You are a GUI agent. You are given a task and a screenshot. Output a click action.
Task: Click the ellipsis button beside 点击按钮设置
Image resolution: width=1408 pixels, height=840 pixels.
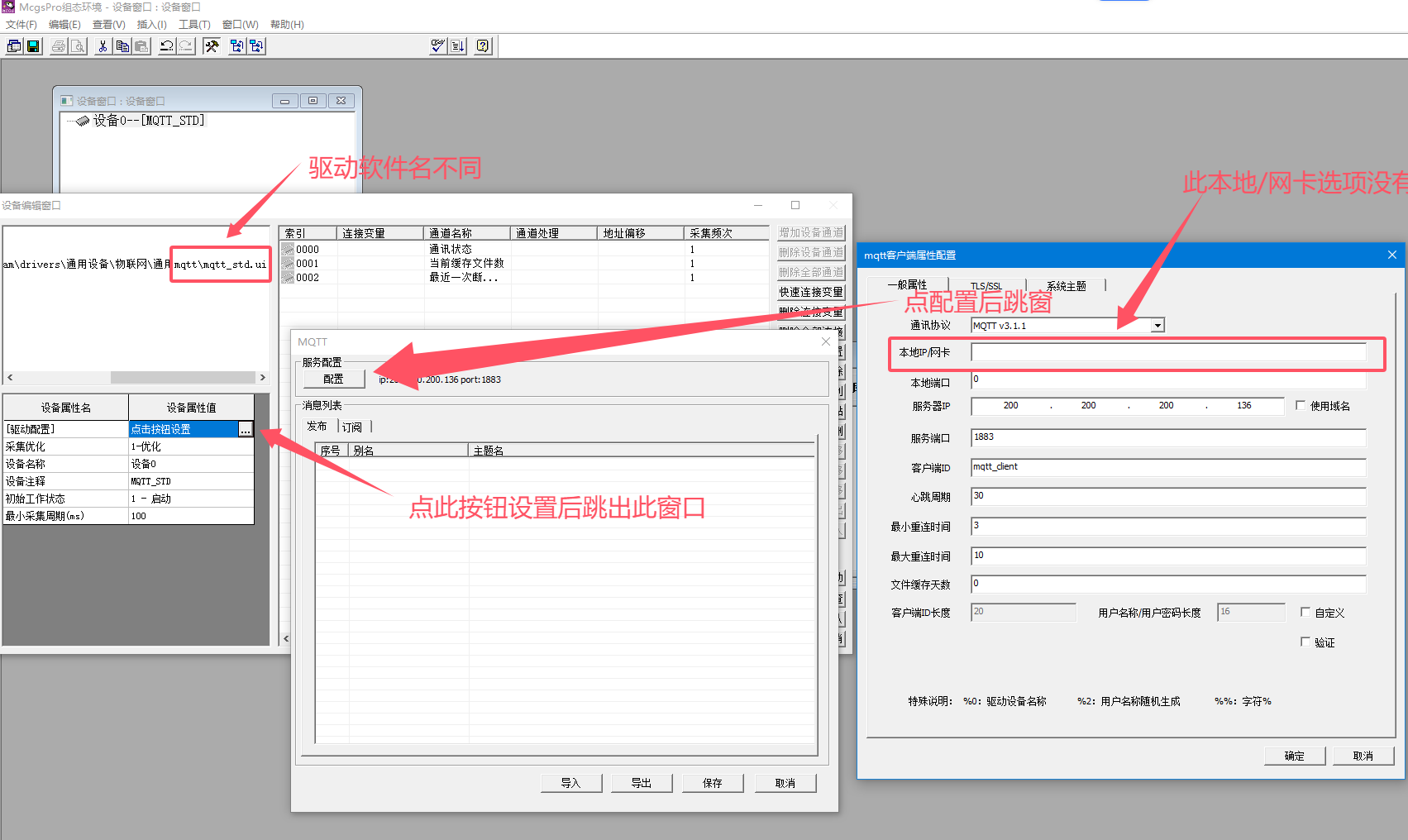(246, 429)
